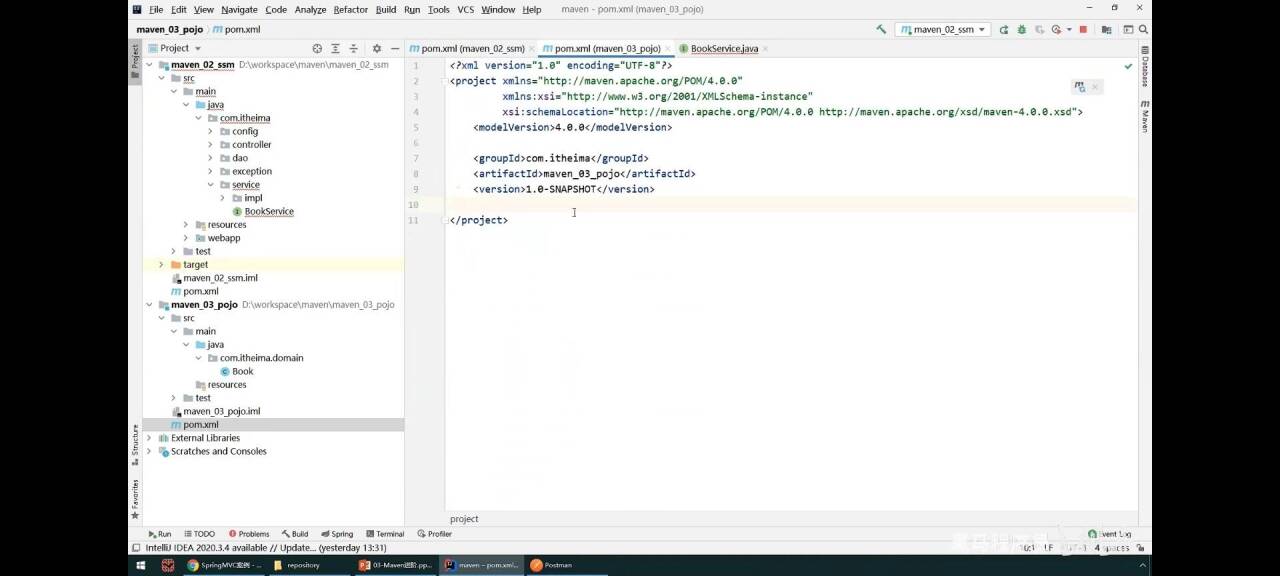Expand the config package folder
The height and width of the screenshot is (576, 1280).
pyautogui.click(x=211, y=131)
